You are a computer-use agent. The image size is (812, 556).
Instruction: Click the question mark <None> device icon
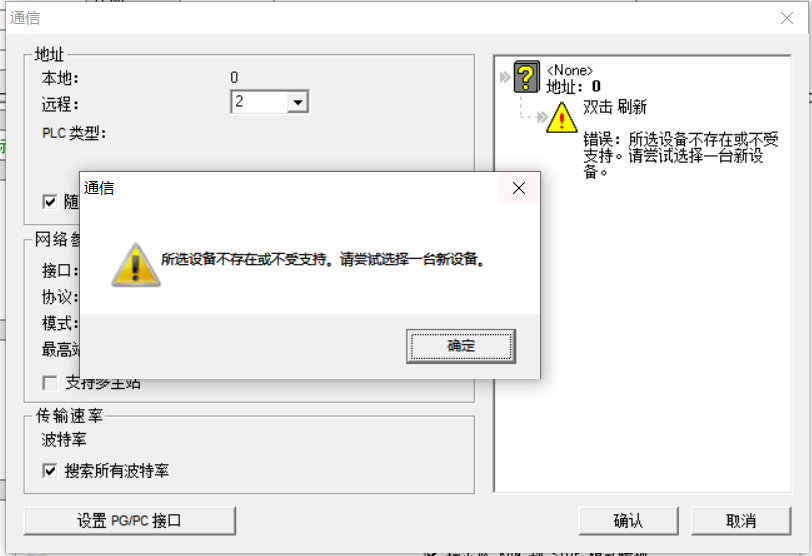pyautogui.click(x=527, y=77)
